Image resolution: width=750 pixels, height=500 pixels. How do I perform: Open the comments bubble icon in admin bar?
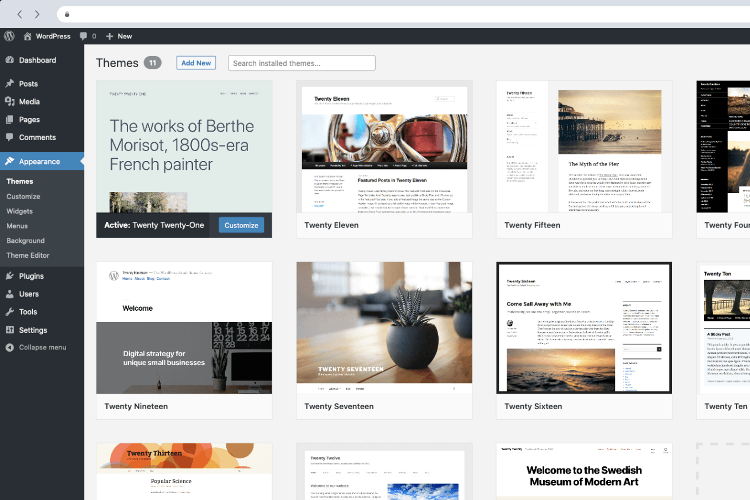coord(83,36)
